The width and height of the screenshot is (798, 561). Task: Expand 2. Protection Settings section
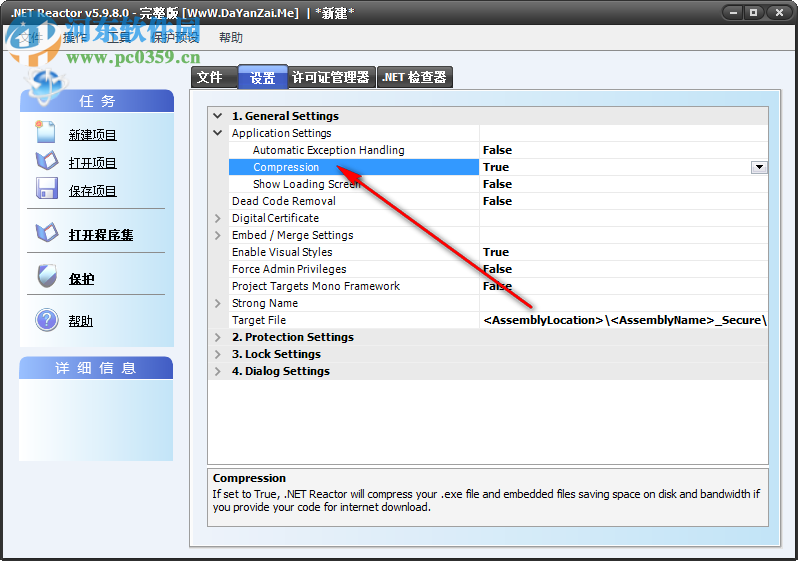click(x=218, y=337)
